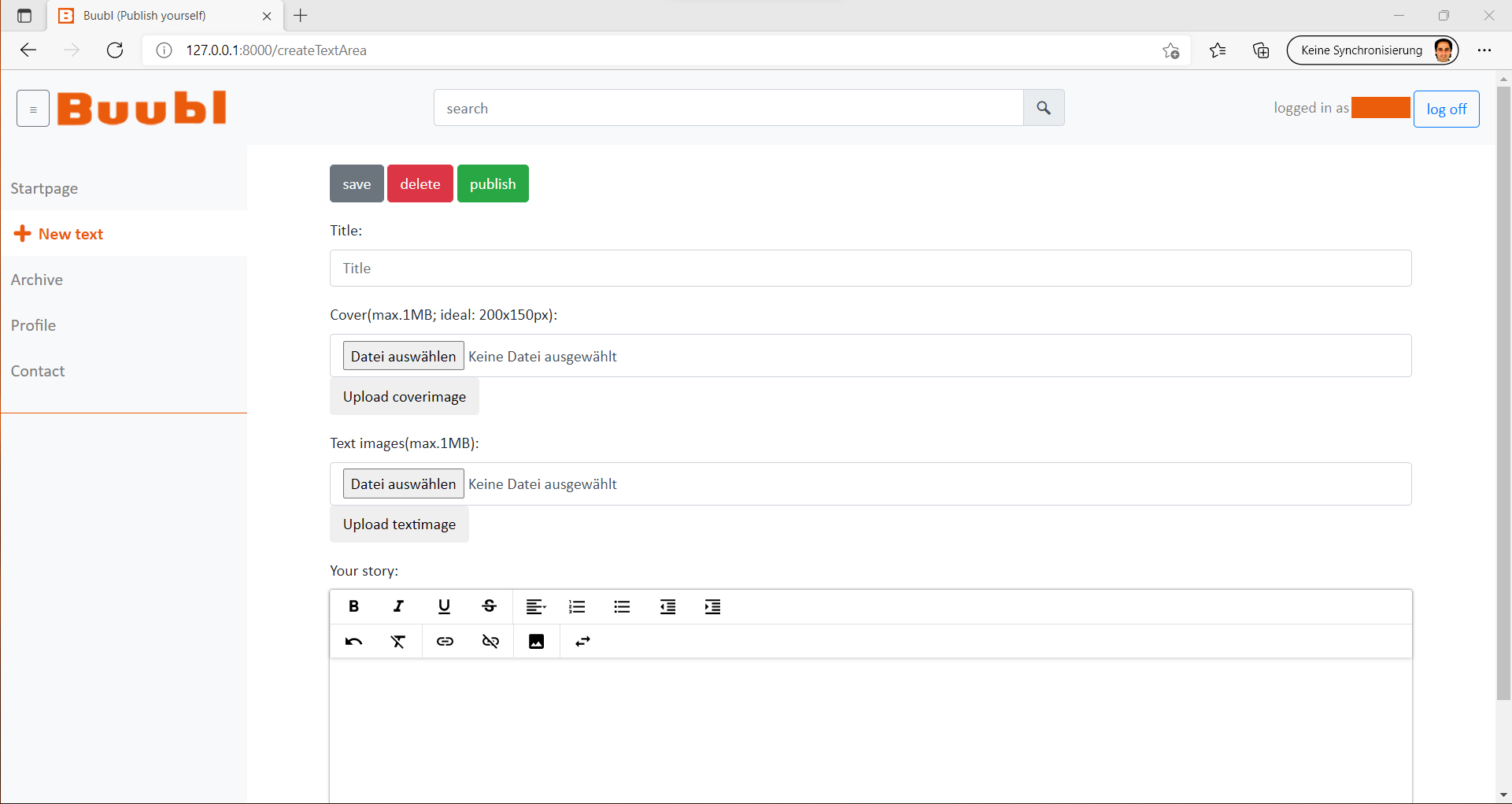The width and height of the screenshot is (1512, 804).
Task: Click into the Title input field
Action: tap(870, 269)
